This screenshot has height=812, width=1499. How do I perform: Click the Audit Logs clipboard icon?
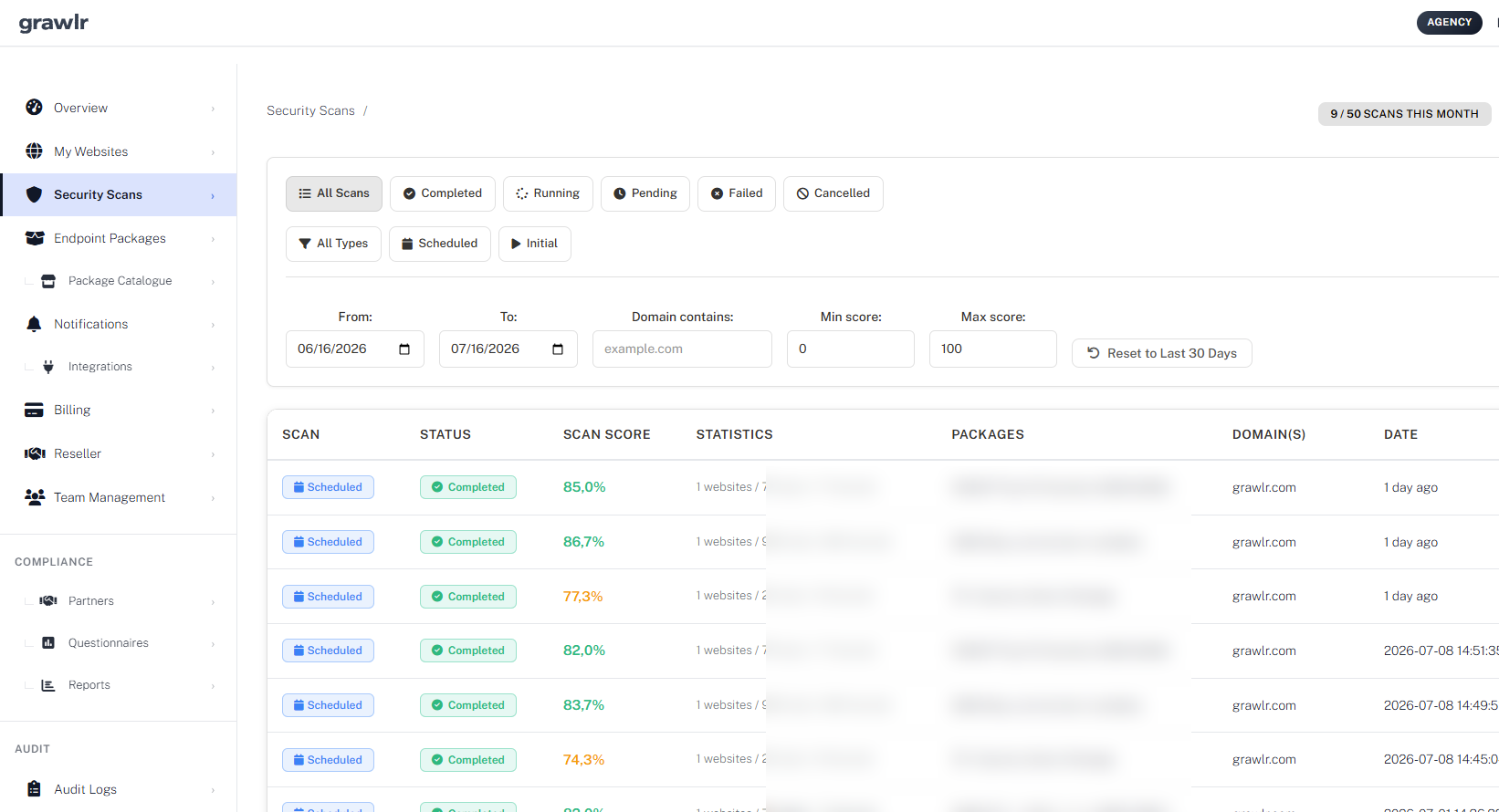34,789
